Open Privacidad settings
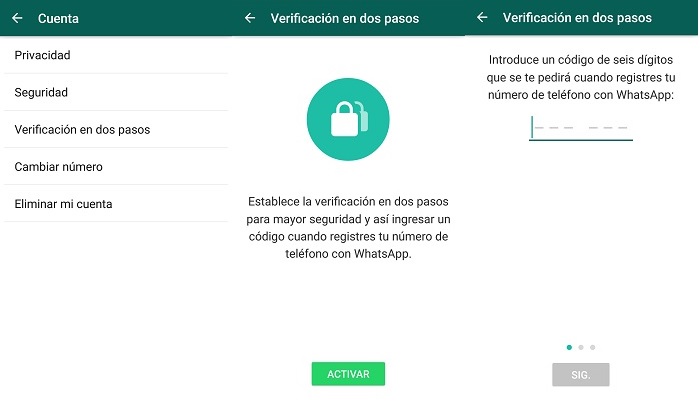The width and height of the screenshot is (700, 402). point(116,55)
